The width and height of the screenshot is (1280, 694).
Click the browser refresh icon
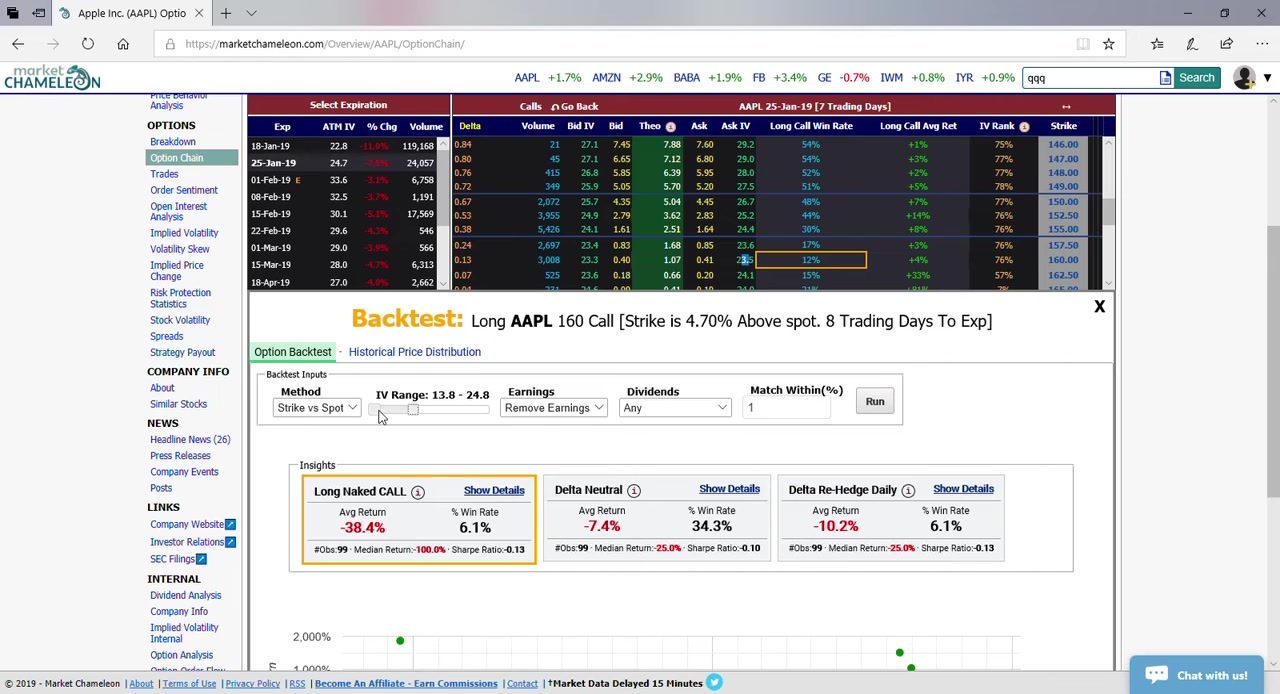(88, 44)
